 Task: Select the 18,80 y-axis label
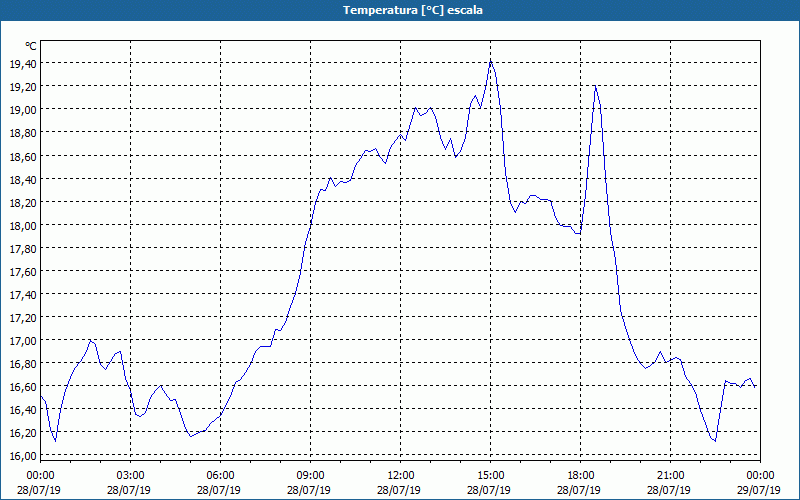pos(22,133)
